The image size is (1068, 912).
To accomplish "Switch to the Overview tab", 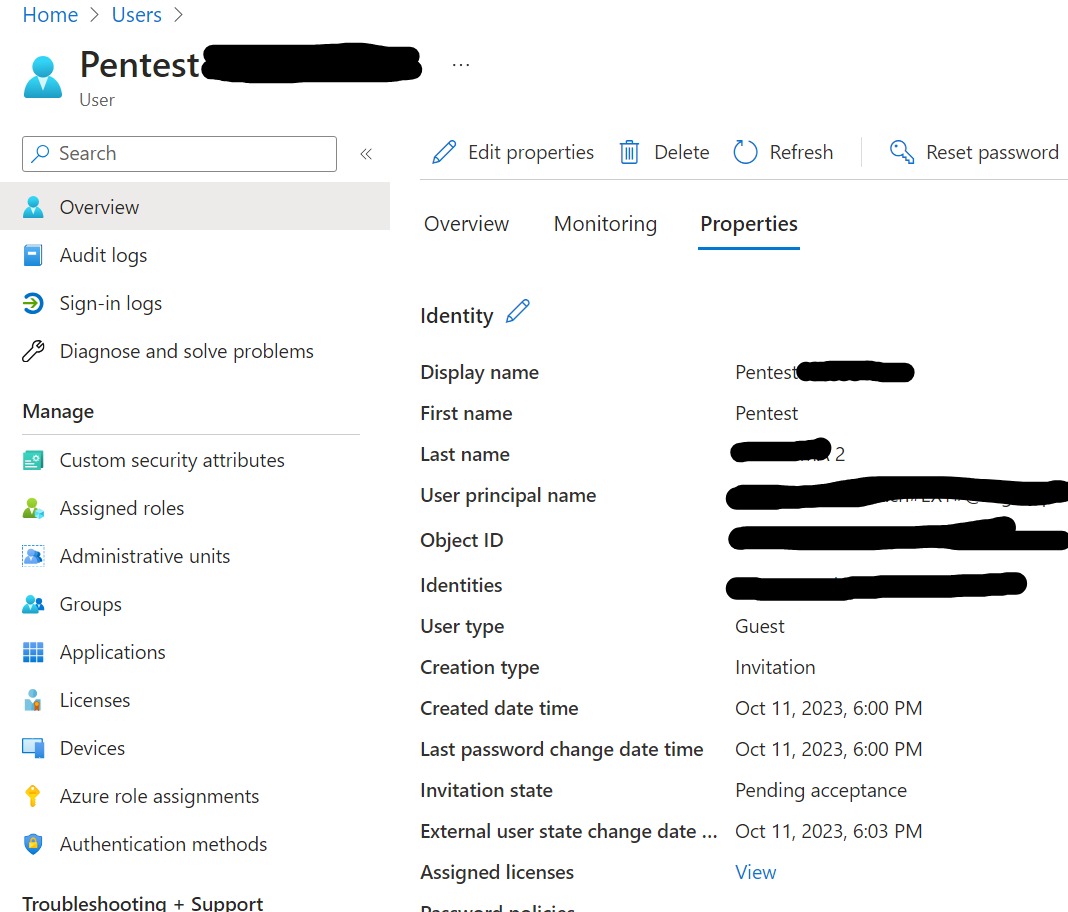I will 466,223.
